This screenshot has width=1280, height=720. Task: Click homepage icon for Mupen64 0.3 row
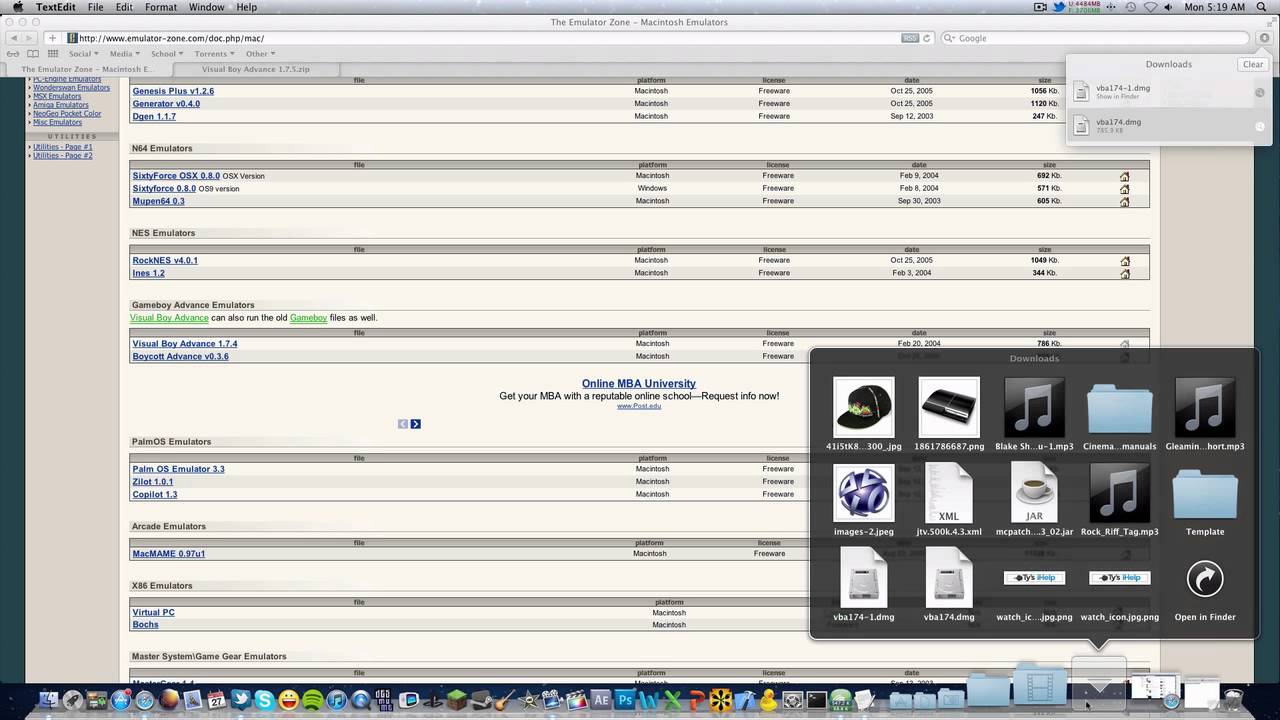[1124, 202]
